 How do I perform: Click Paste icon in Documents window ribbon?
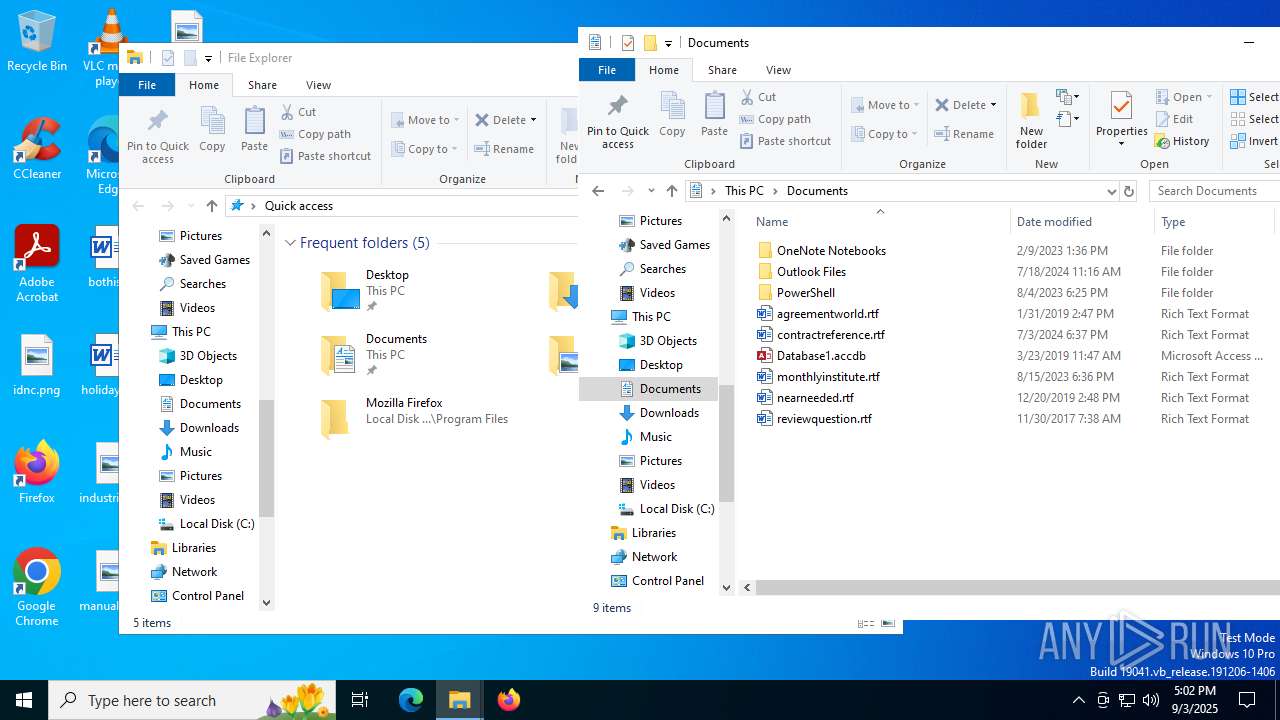pos(714,114)
